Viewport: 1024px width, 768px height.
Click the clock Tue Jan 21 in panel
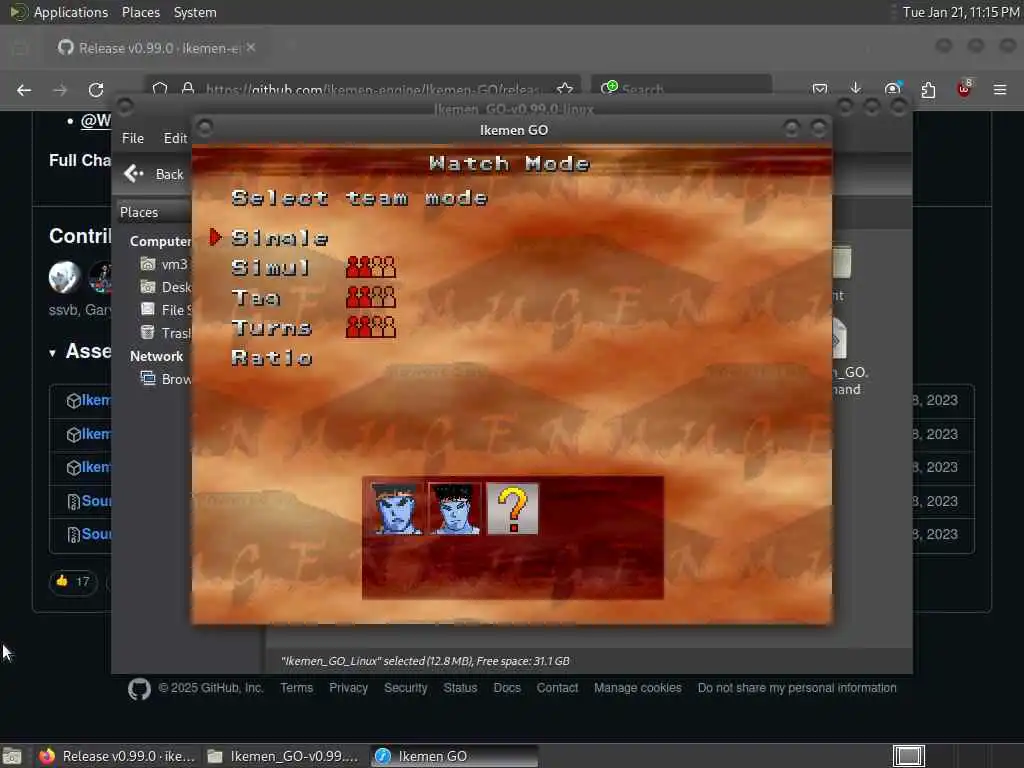point(961,12)
